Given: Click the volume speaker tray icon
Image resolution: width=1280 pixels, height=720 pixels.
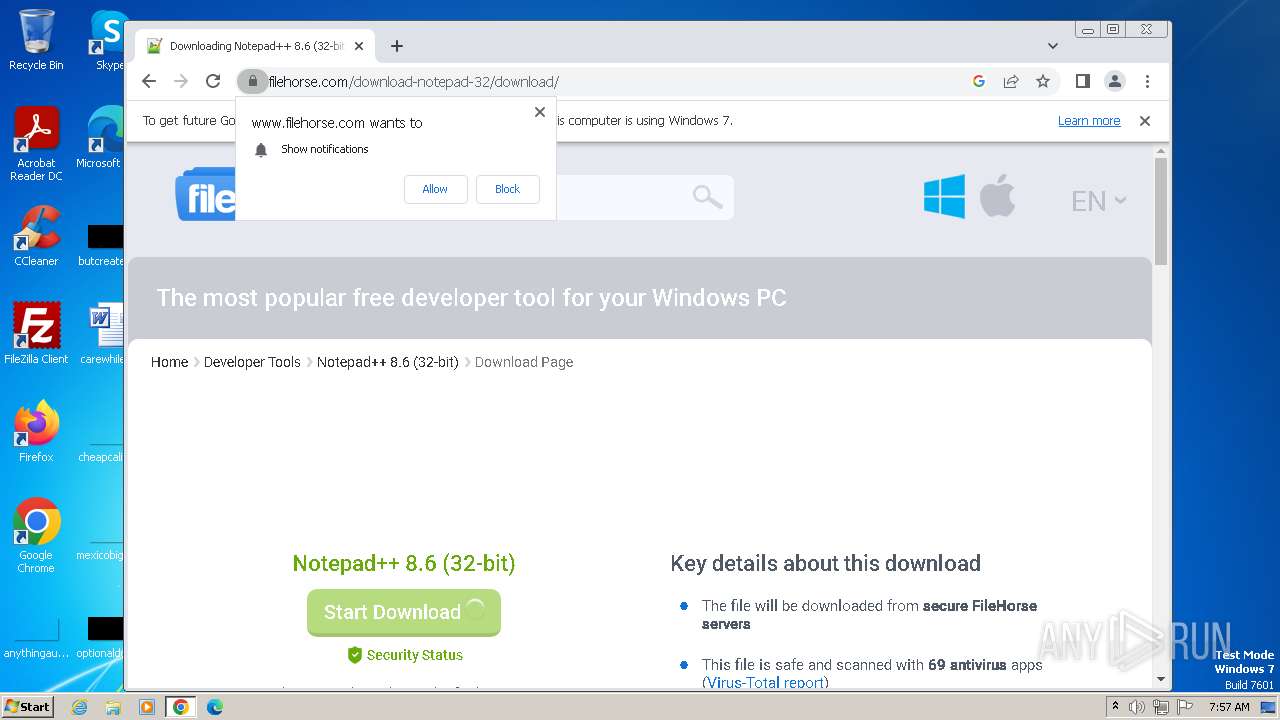Looking at the screenshot, I should click(1137, 707).
